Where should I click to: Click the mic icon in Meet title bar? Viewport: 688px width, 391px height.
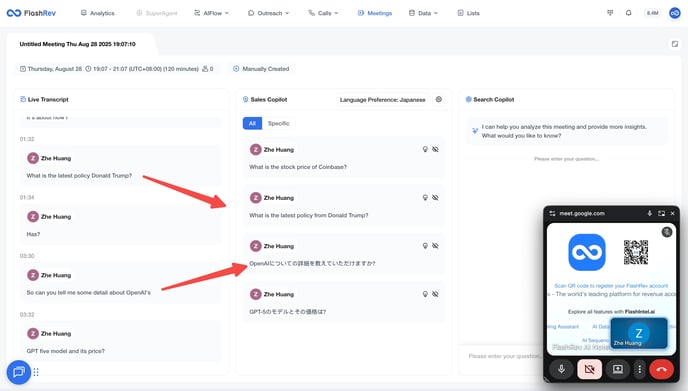649,213
